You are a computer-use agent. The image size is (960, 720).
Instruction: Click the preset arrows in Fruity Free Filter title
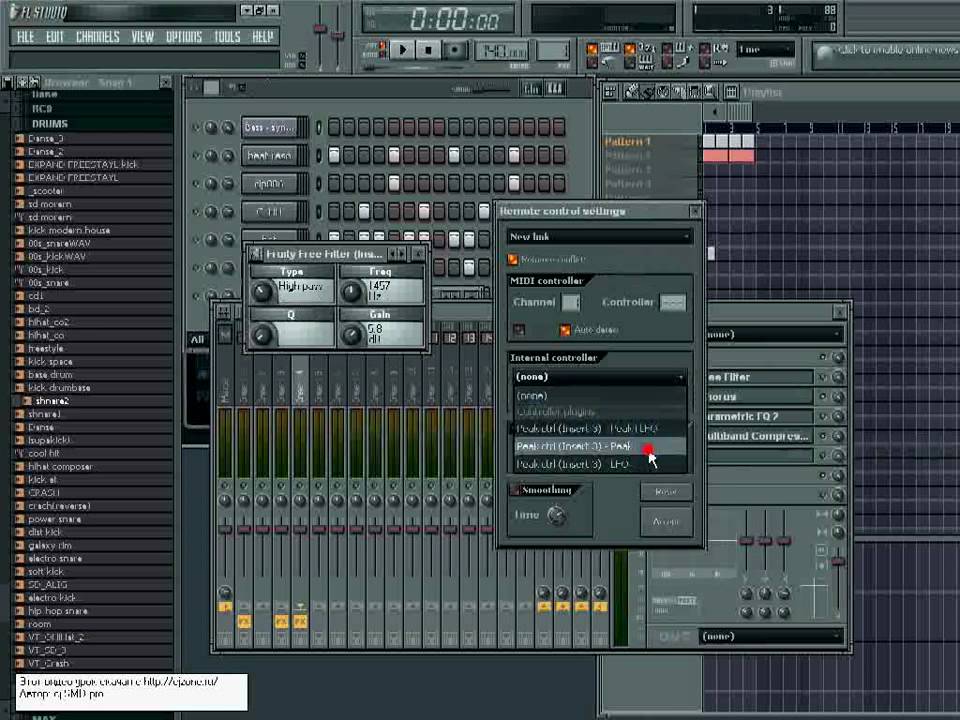point(398,253)
